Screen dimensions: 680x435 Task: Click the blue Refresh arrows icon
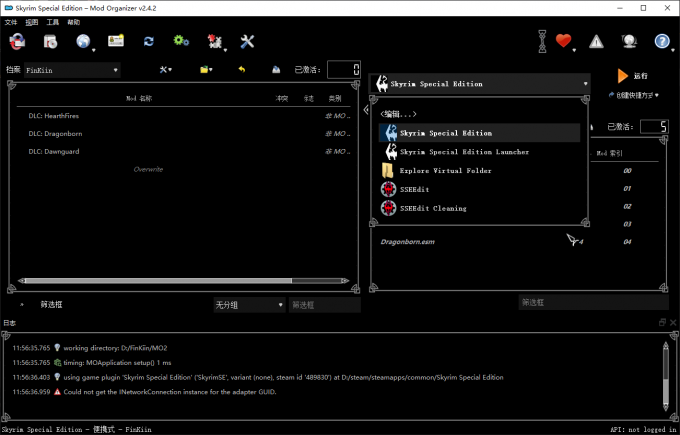click(149, 41)
